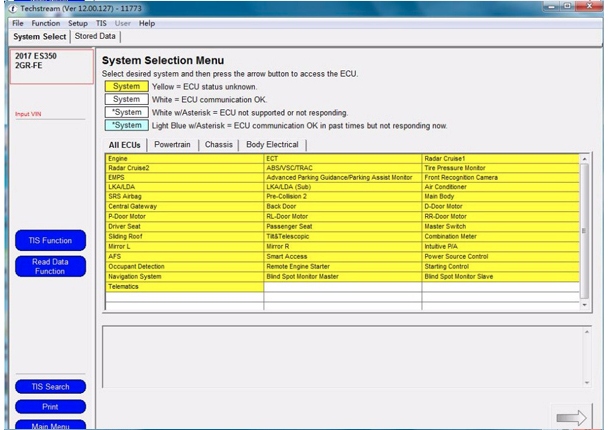Click the lower message pane scroll up arrow
This screenshot has height=430, width=614.
click(587, 332)
